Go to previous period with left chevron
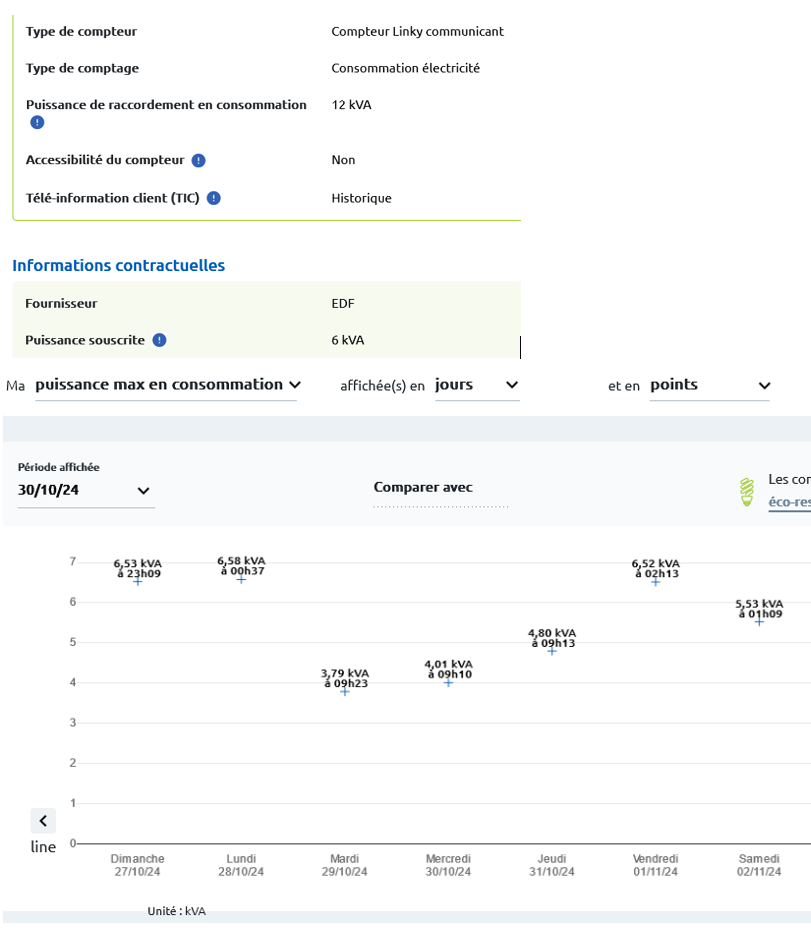Viewport: 811px width, 930px height. 43,821
